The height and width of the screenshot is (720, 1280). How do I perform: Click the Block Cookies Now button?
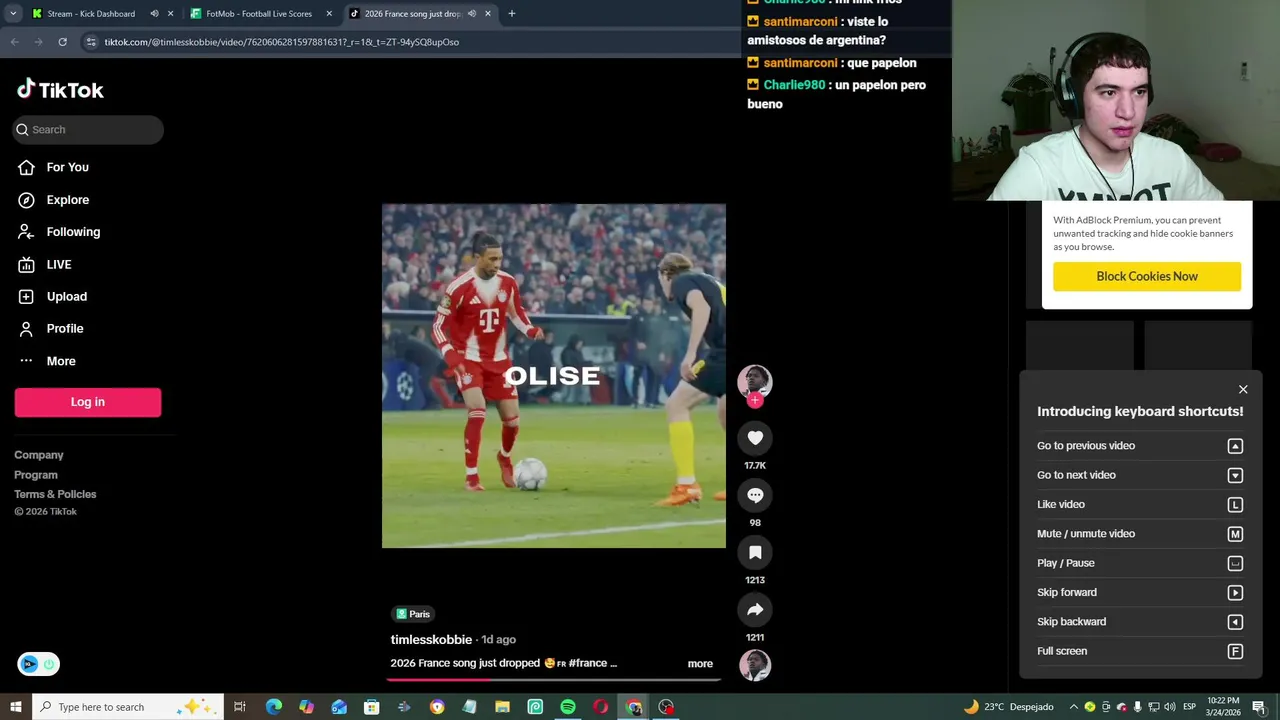(1147, 277)
